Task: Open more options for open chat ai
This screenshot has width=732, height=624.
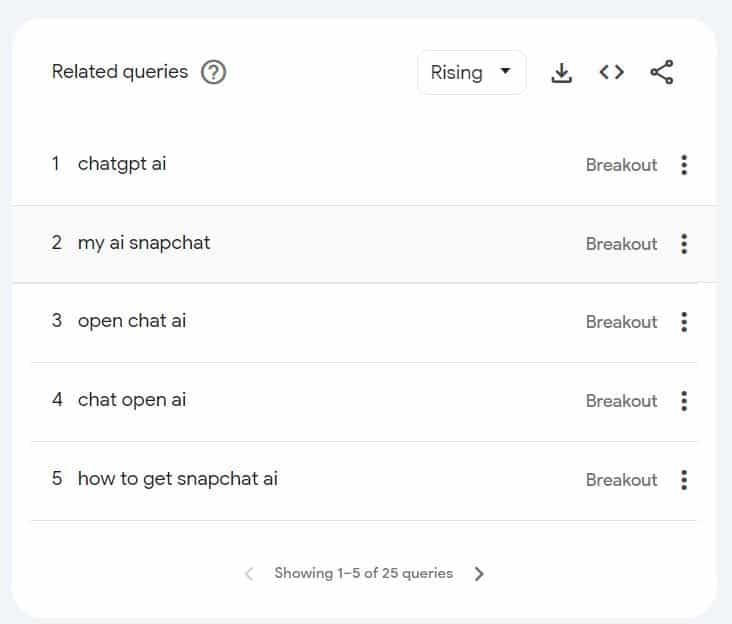Action: pyautogui.click(x=684, y=322)
